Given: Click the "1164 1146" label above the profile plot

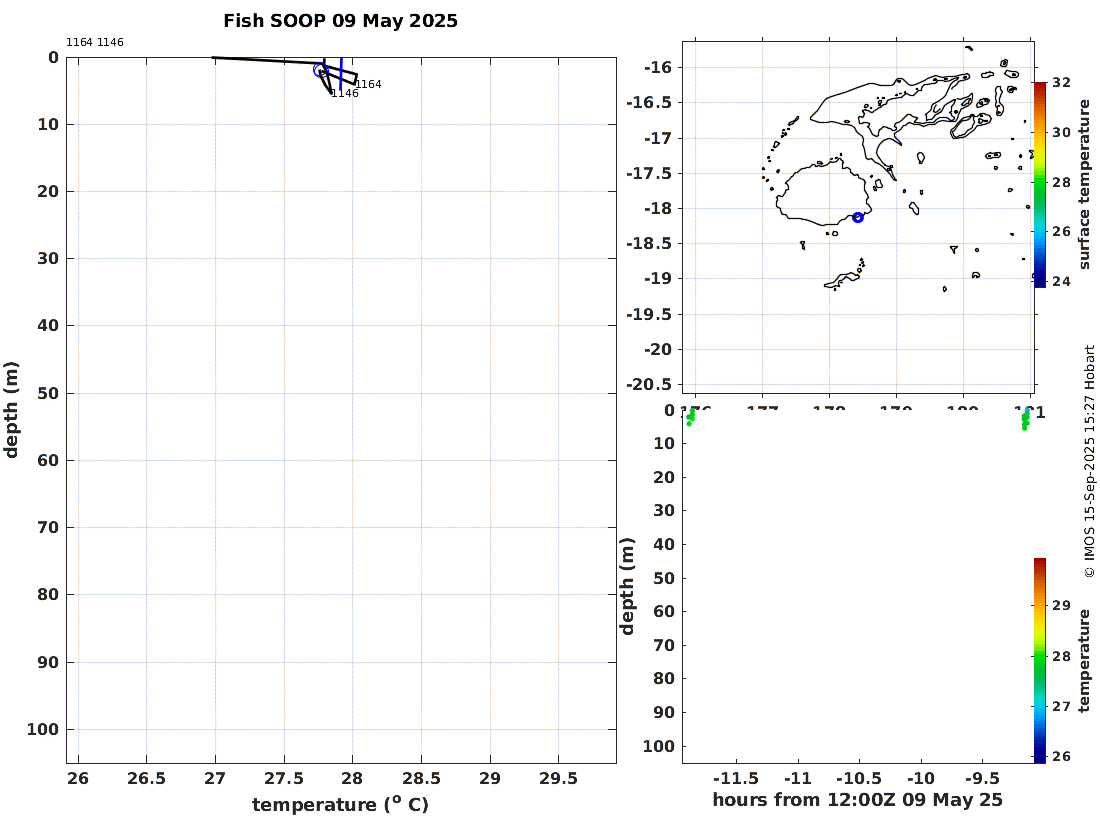Looking at the screenshot, I should (x=95, y=42).
